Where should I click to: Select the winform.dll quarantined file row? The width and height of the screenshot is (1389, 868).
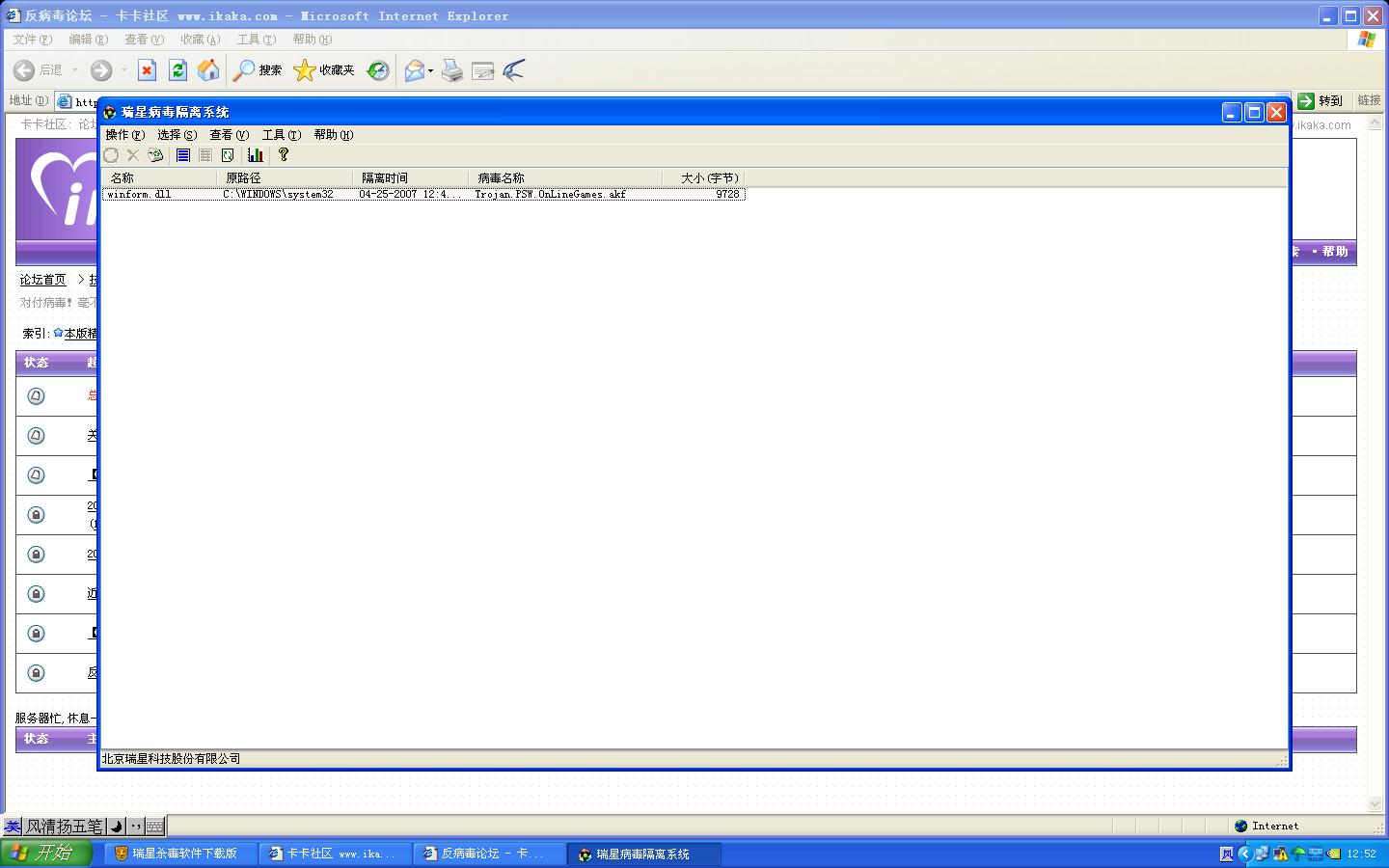point(423,195)
